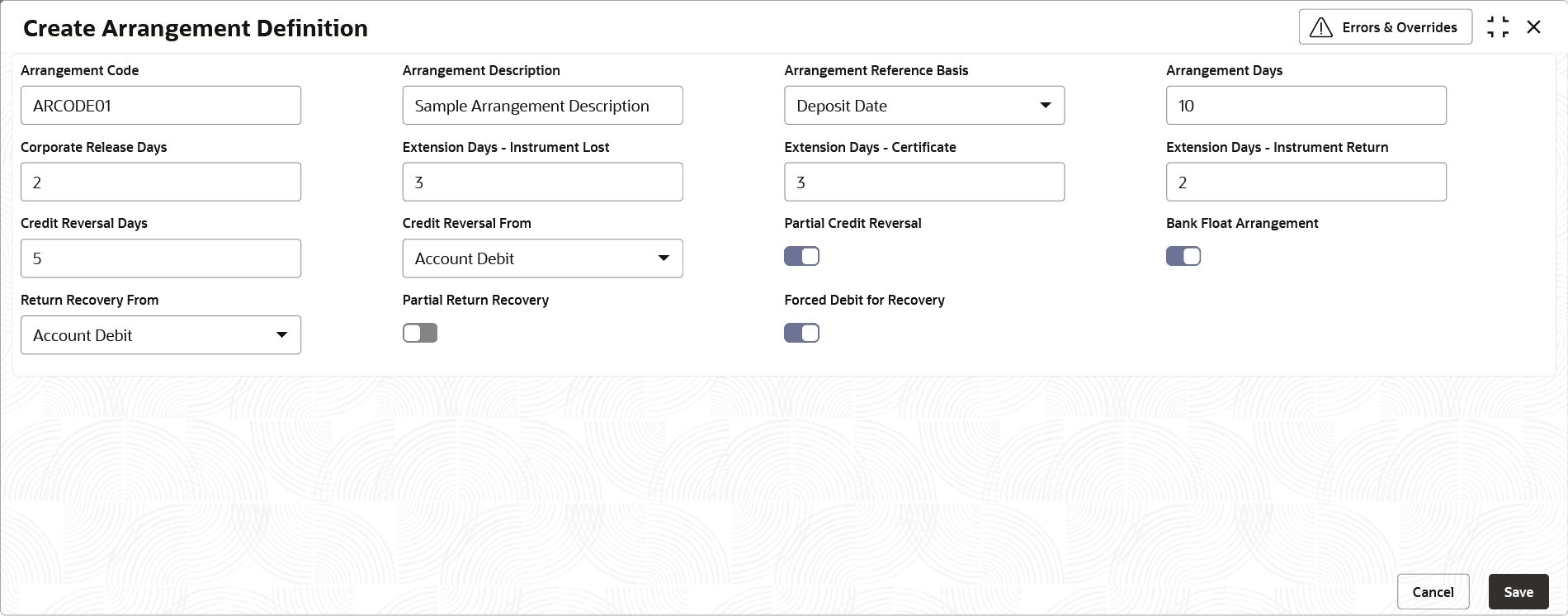Screen dimensions: 1568x616
Task: Click the Arrangement Code input field
Action: pos(161,106)
